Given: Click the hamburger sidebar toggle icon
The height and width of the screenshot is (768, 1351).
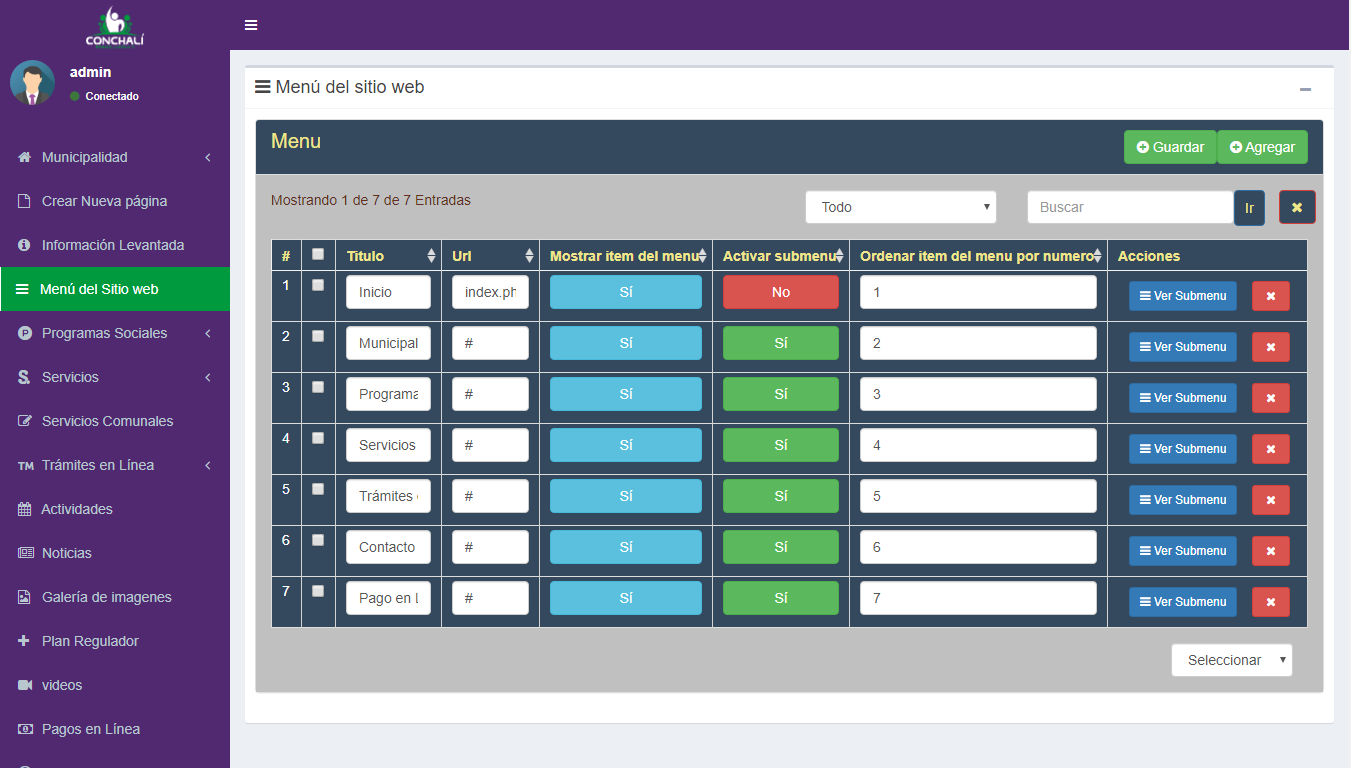Looking at the screenshot, I should click(251, 25).
